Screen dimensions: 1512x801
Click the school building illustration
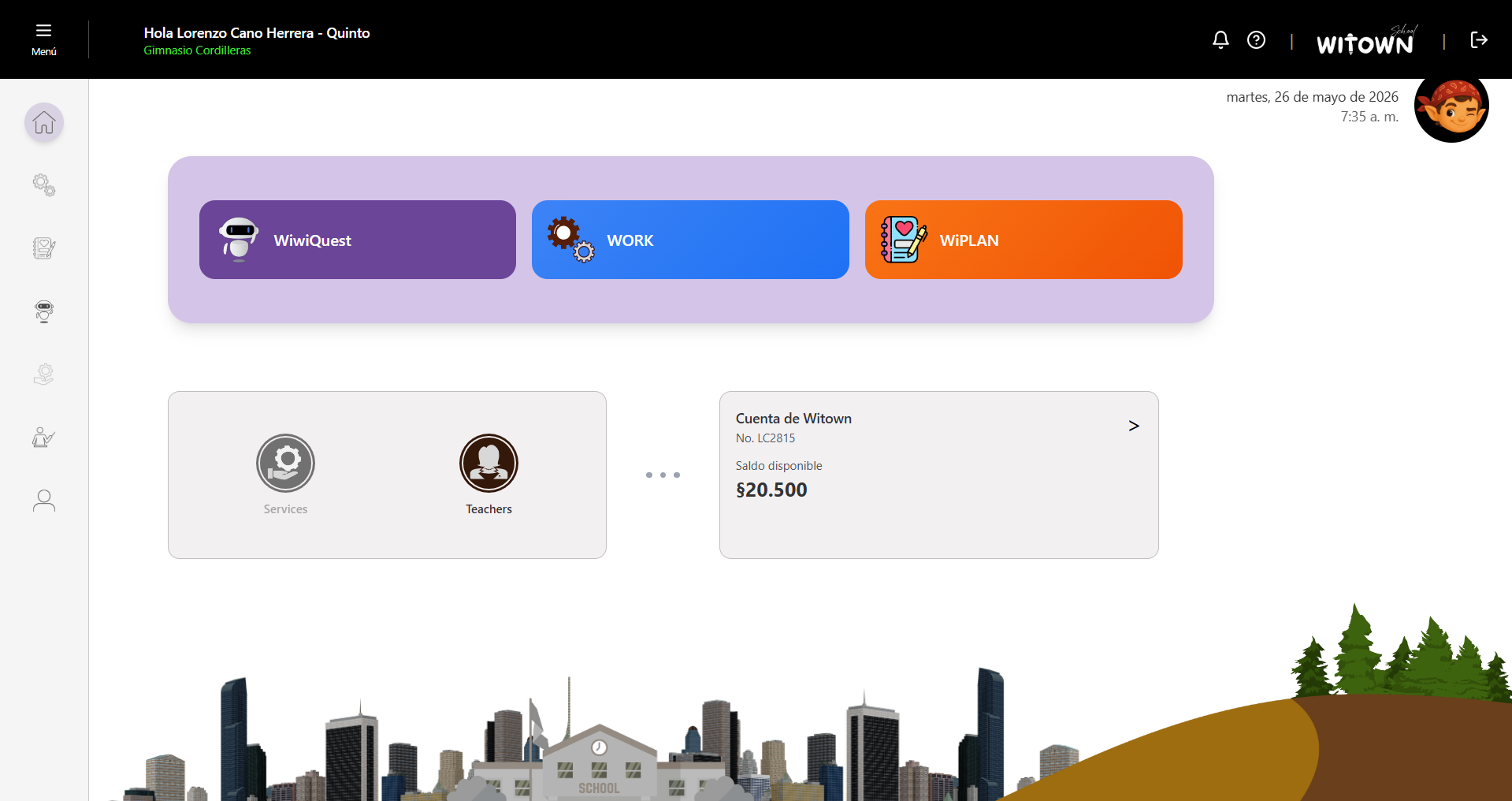(599, 761)
